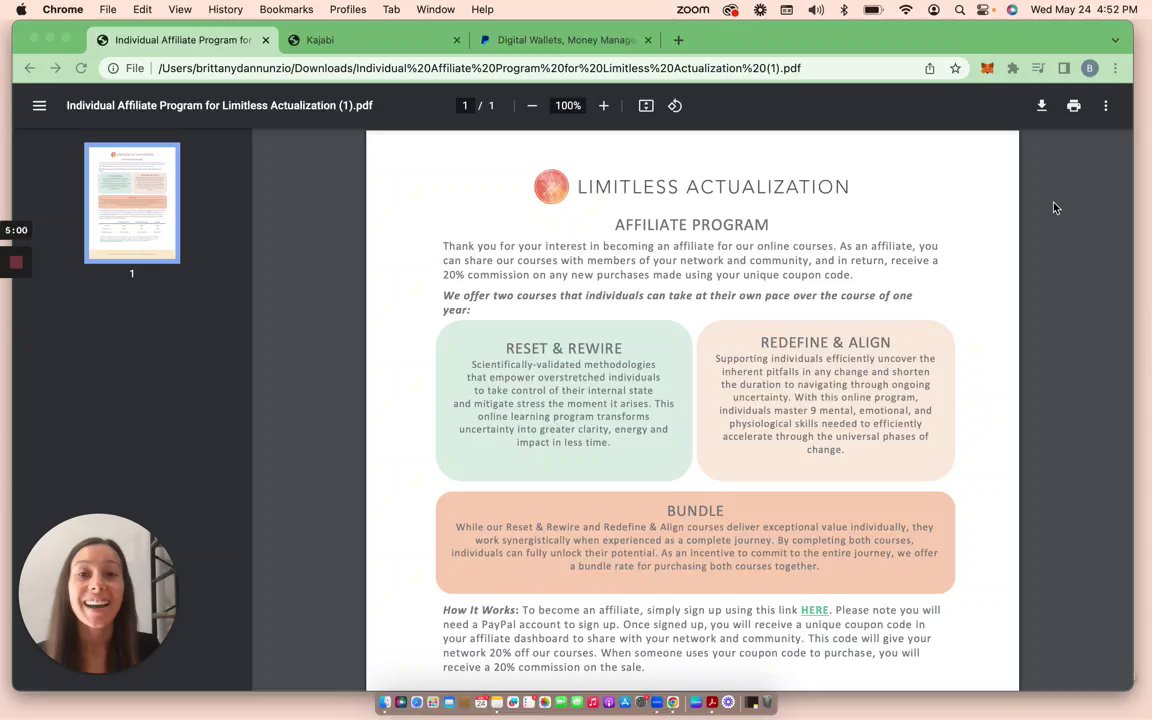Print the PDF document

tap(1073, 106)
